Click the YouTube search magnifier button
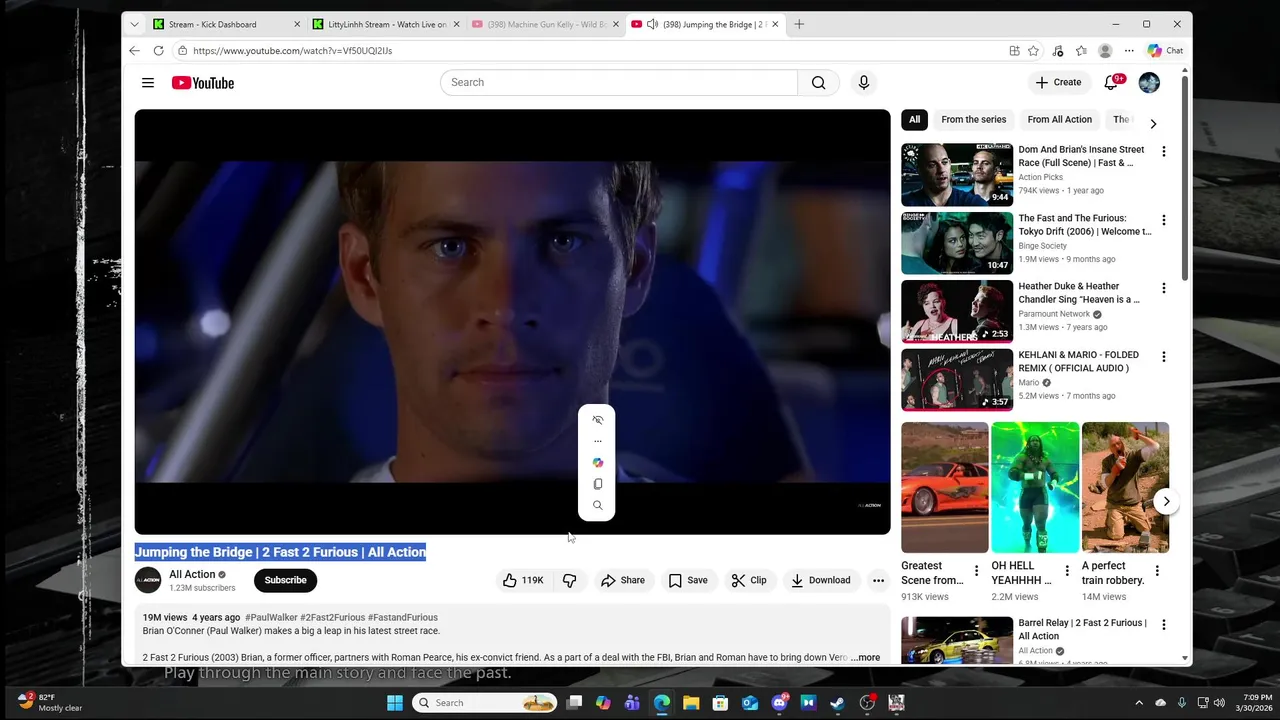The image size is (1280, 720). click(x=818, y=83)
